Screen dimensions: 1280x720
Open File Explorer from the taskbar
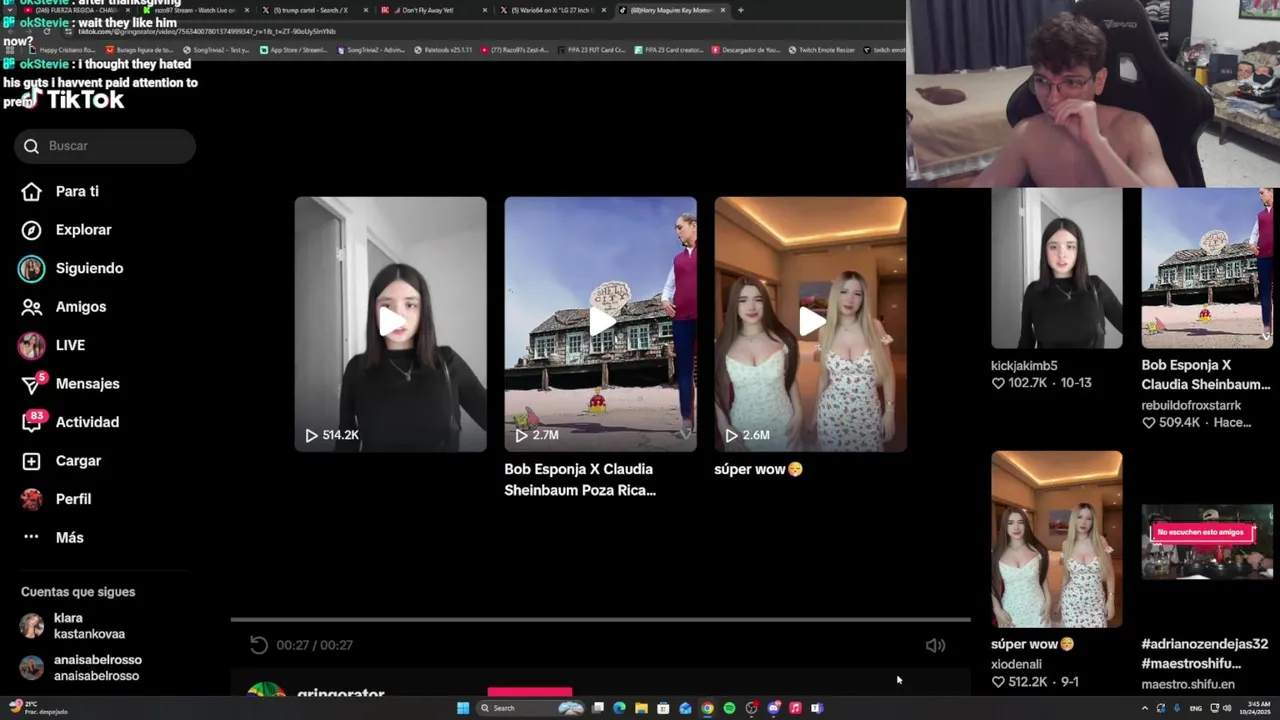641,708
